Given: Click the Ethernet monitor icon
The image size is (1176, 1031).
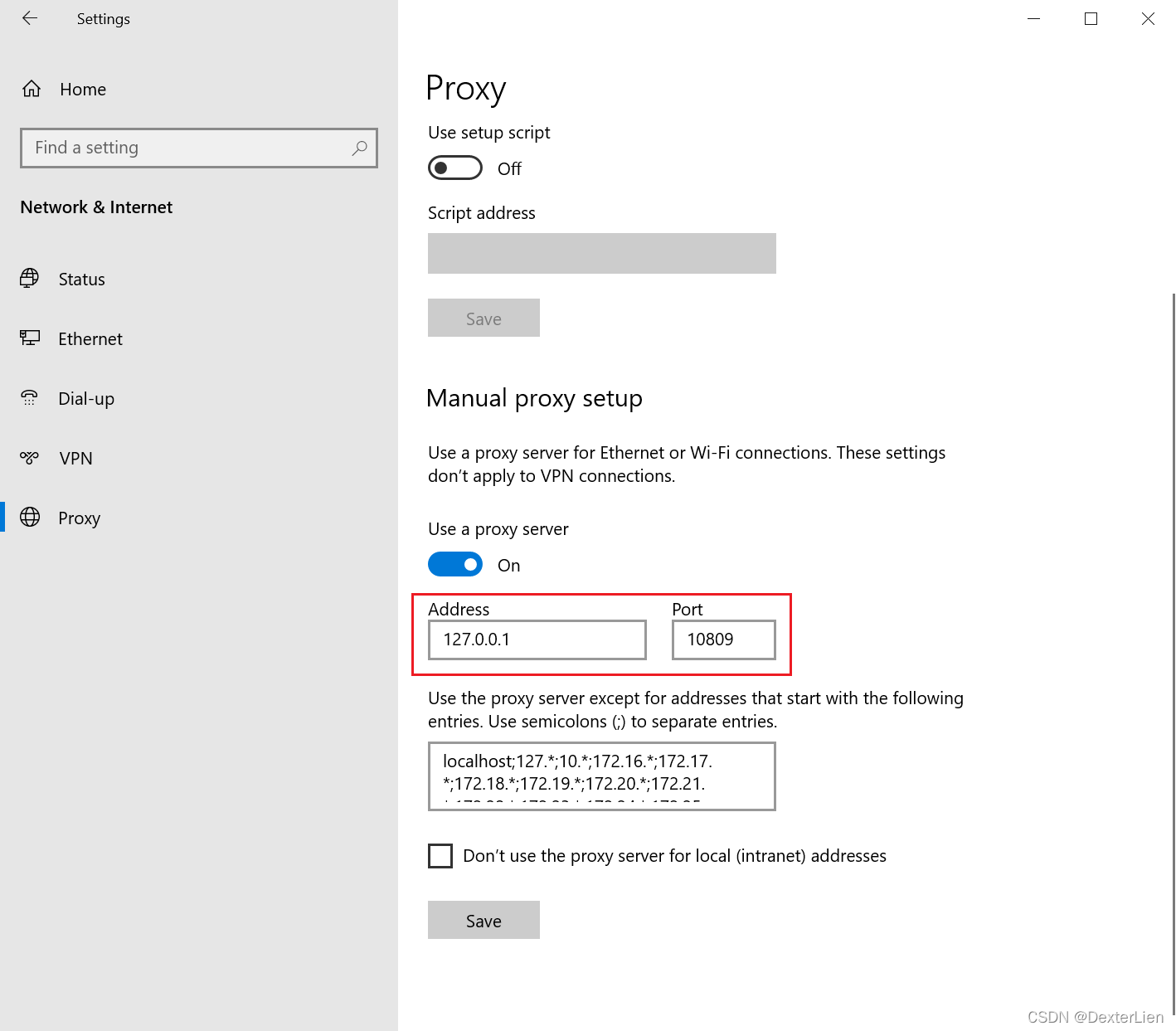Looking at the screenshot, I should point(29,338).
